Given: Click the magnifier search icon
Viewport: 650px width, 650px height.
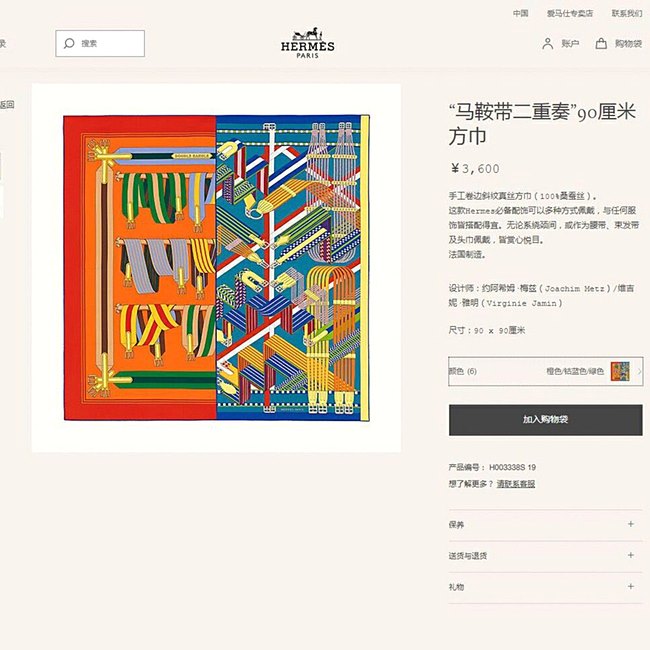Looking at the screenshot, I should pyautogui.click(x=69, y=43).
